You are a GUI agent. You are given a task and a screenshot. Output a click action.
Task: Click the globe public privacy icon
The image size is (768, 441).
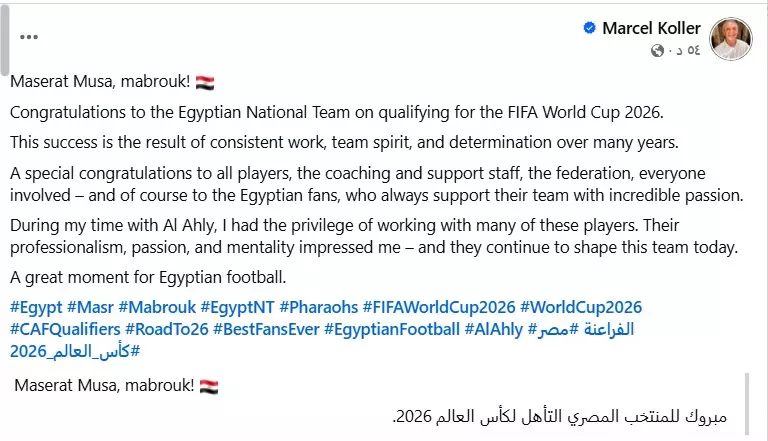point(657,51)
